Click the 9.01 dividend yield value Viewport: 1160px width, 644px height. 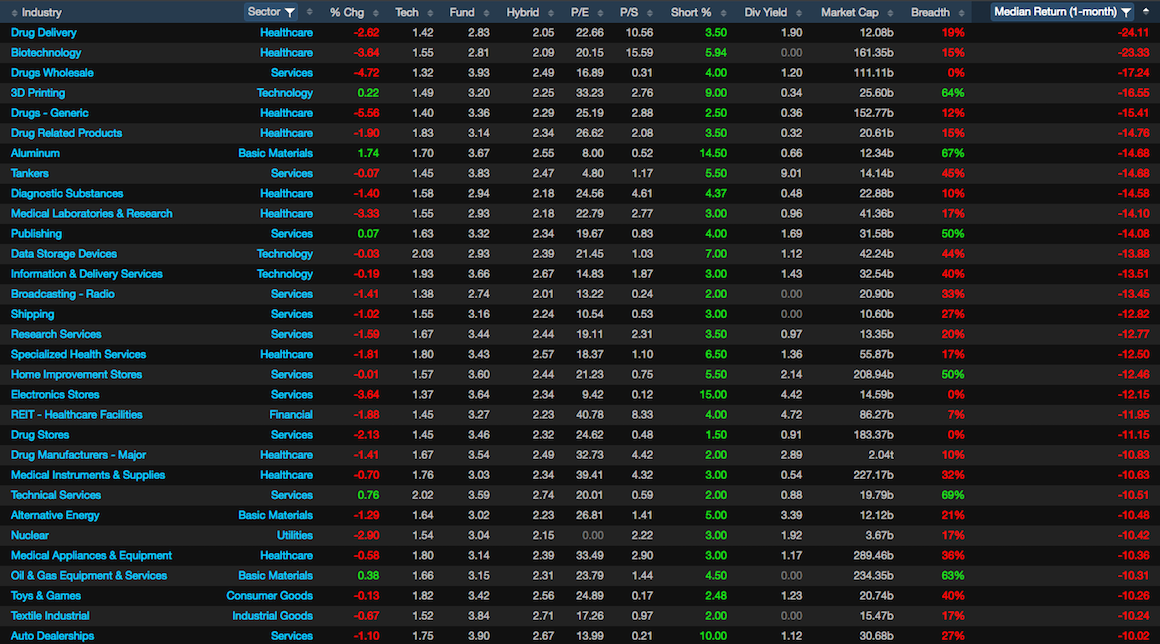(x=791, y=173)
